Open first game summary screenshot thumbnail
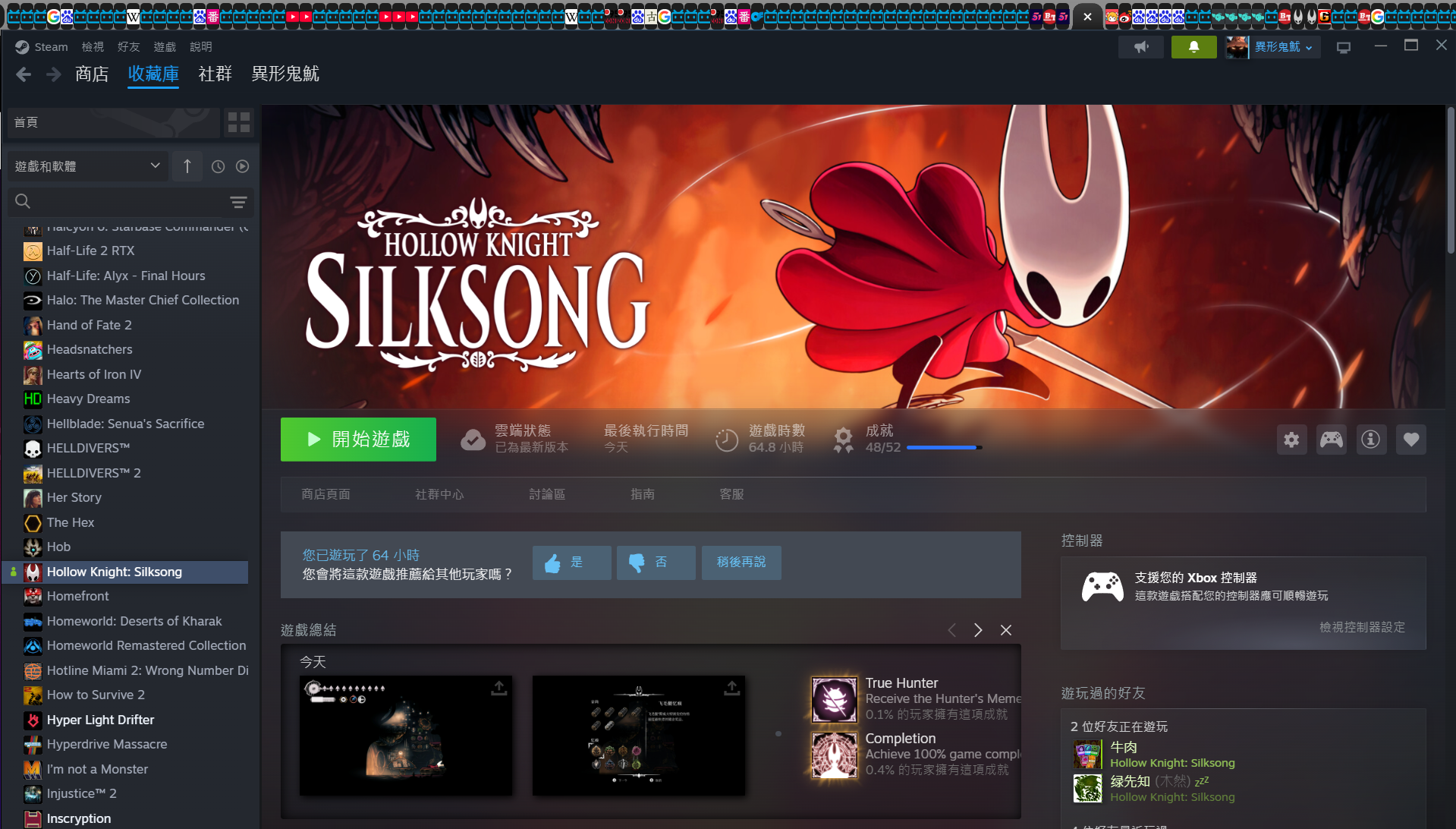1456x829 pixels. tap(406, 736)
